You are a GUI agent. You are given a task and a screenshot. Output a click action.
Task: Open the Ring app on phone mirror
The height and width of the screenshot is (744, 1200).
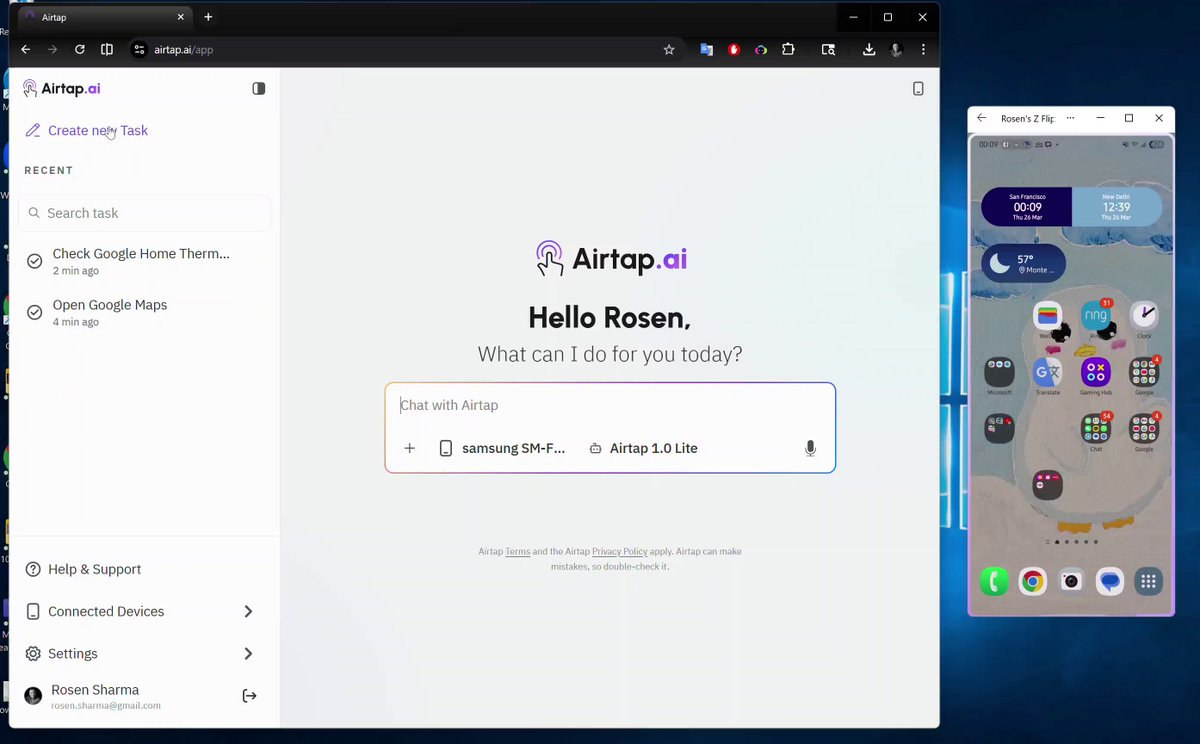[1096, 316]
